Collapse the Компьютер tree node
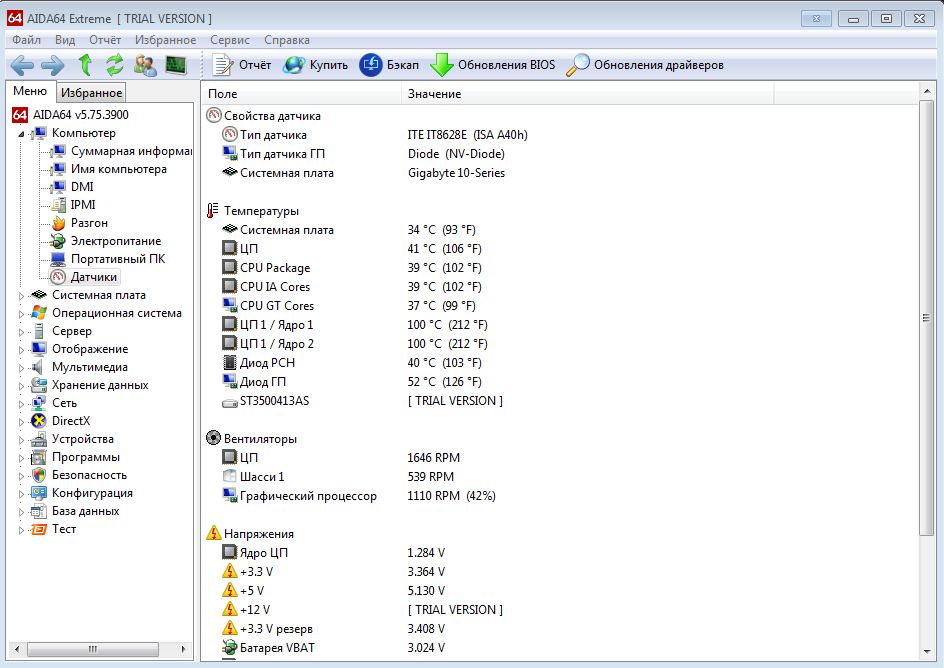The height and width of the screenshot is (668, 944). click(x=21, y=134)
